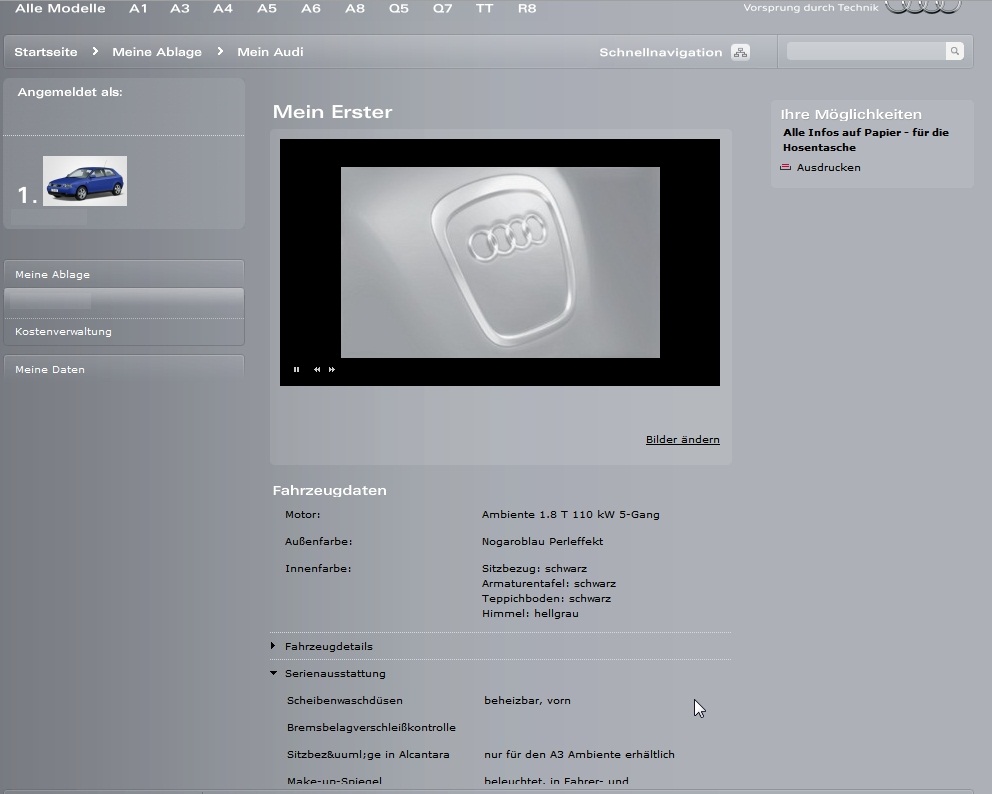Select the A4 model menu item

point(223,8)
